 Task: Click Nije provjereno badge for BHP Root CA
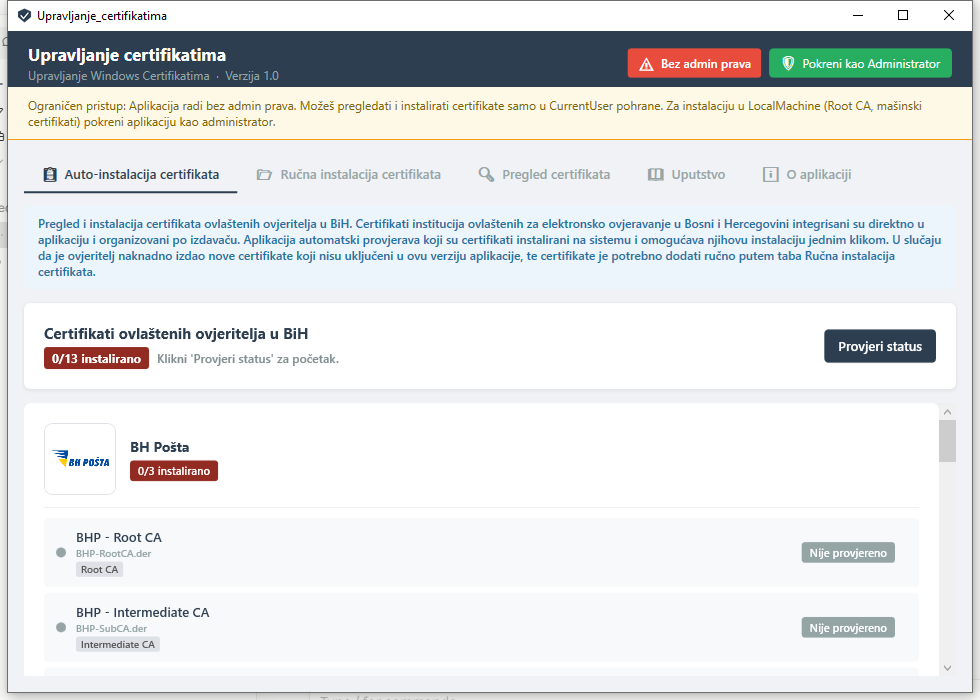[x=848, y=552]
